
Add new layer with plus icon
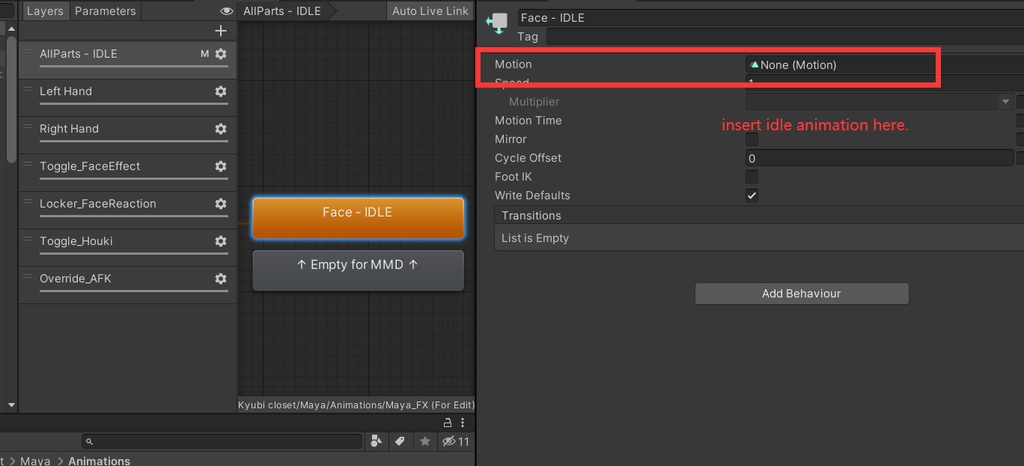click(221, 31)
